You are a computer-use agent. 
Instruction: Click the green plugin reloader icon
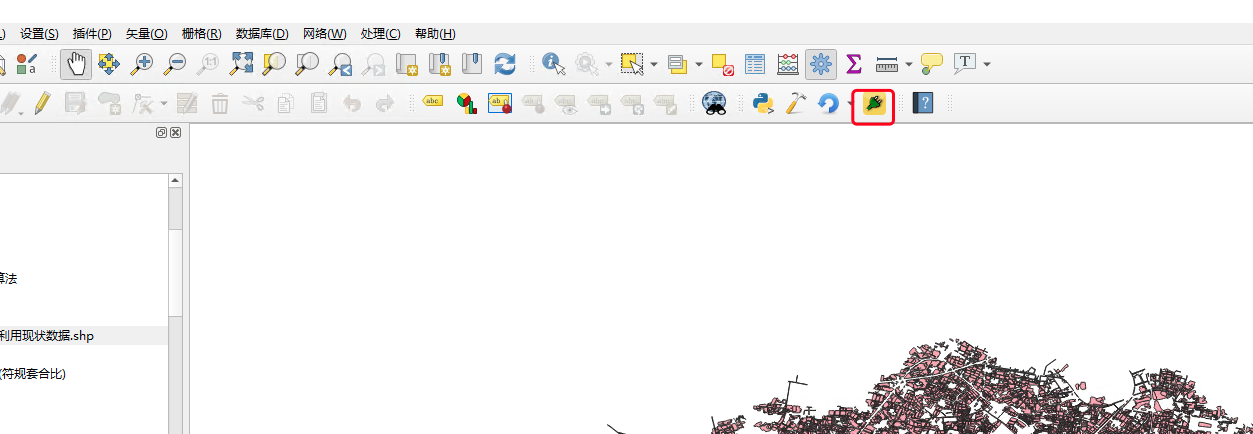872,103
